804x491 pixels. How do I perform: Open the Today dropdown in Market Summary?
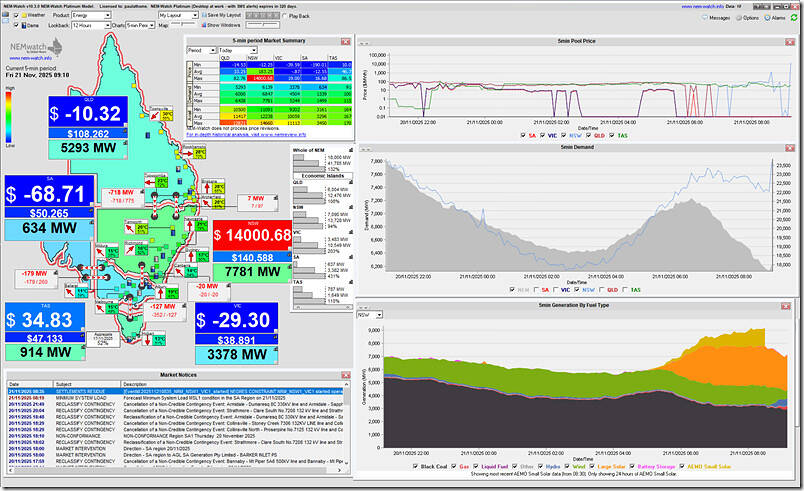pos(237,50)
